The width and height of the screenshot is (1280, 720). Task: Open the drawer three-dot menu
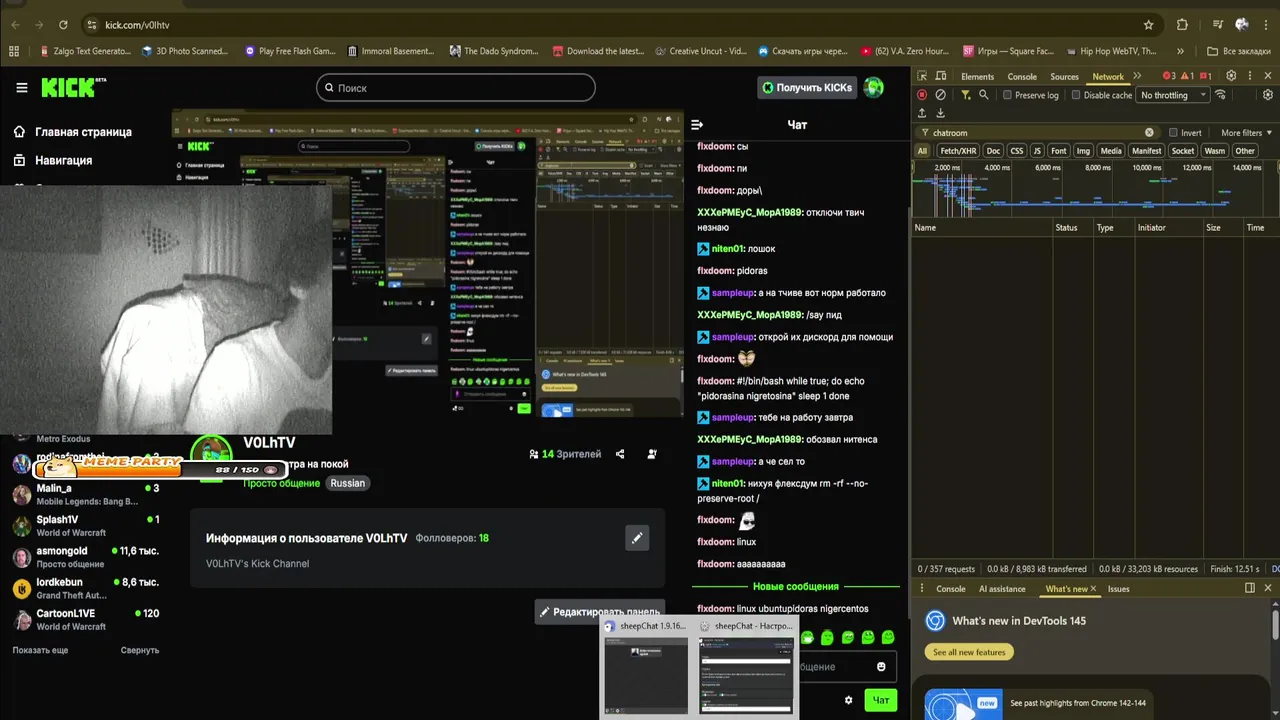(x=922, y=588)
